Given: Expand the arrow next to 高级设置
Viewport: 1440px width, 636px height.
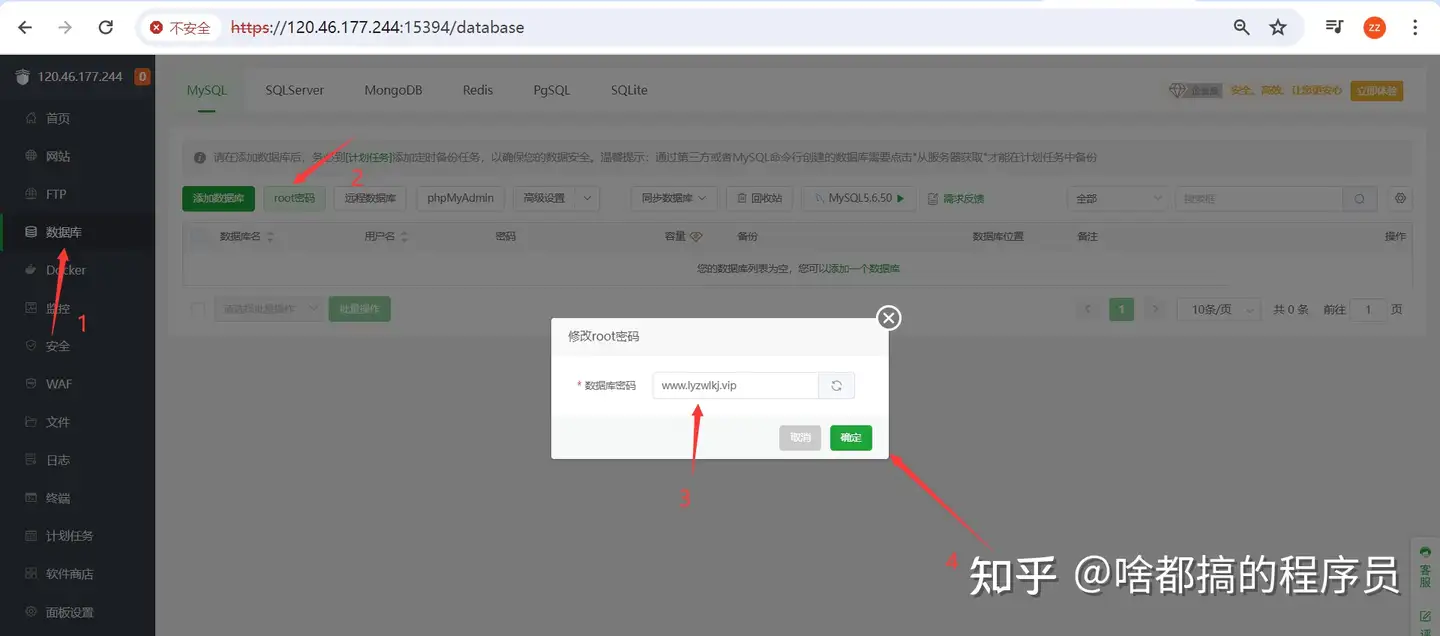Looking at the screenshot, I should click(587, 198).
